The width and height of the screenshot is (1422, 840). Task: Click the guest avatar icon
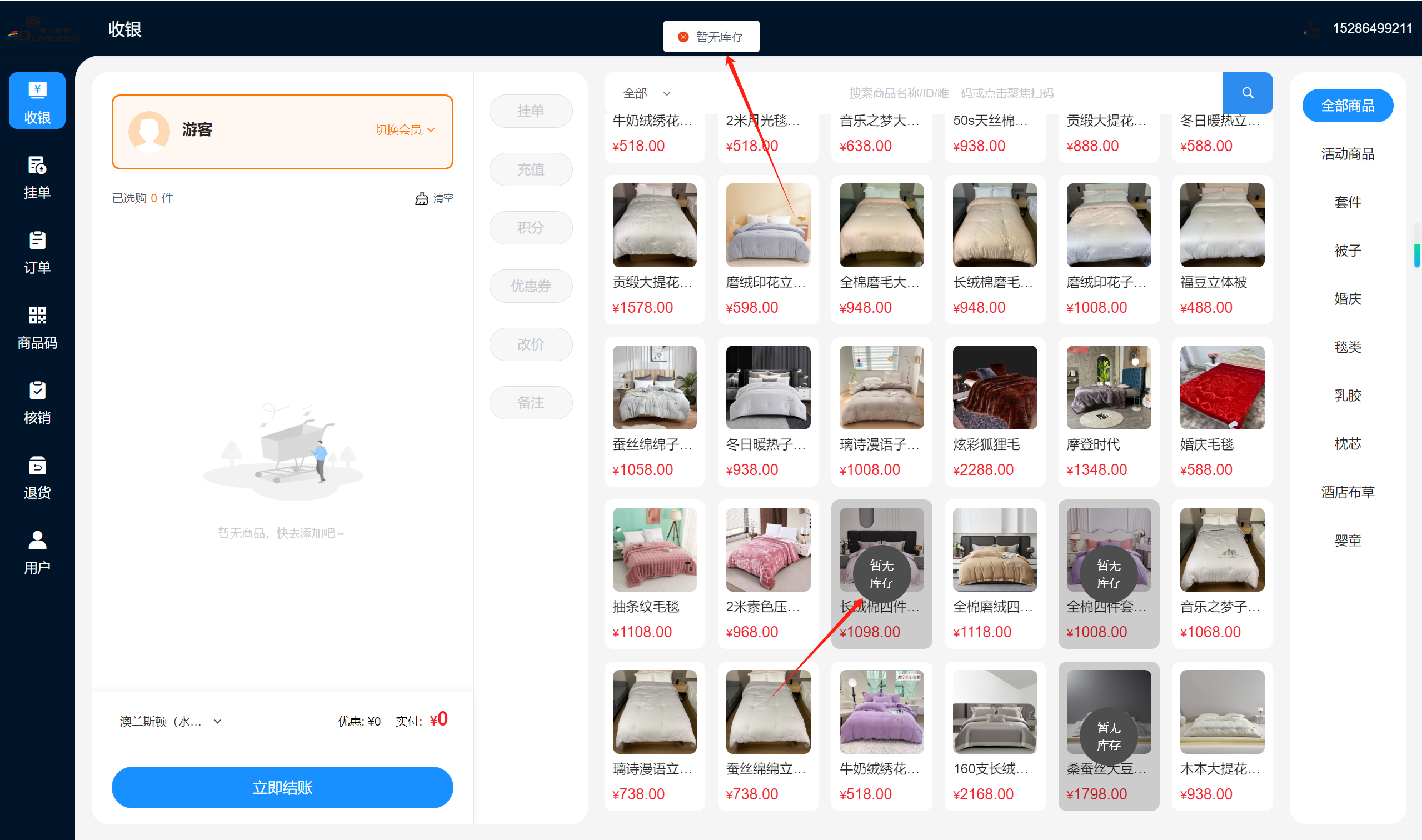tap(149, 131)
